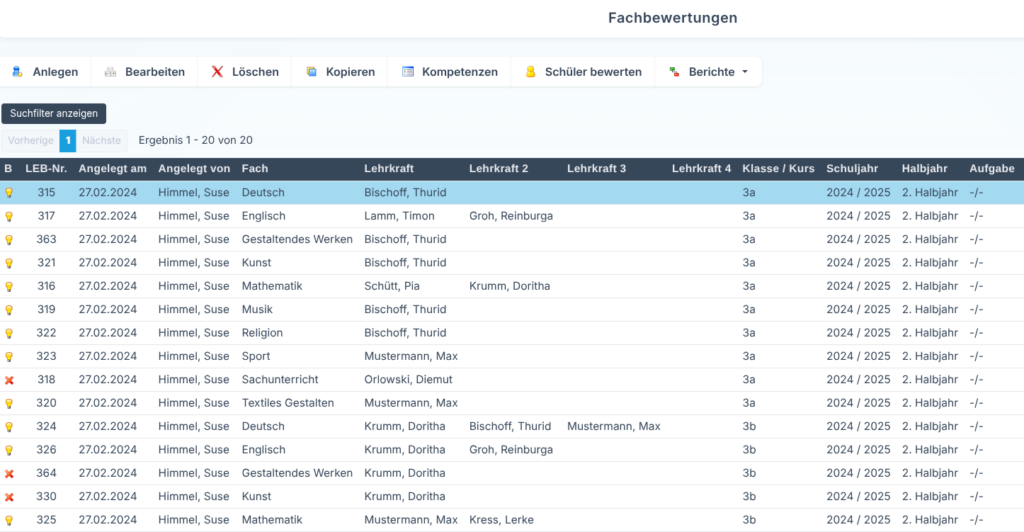The width and height of the screenshot is (1024, 532).
Task: Sort by Lehrkraft column header
Action: pyautogui.click(x=389, y=168)
